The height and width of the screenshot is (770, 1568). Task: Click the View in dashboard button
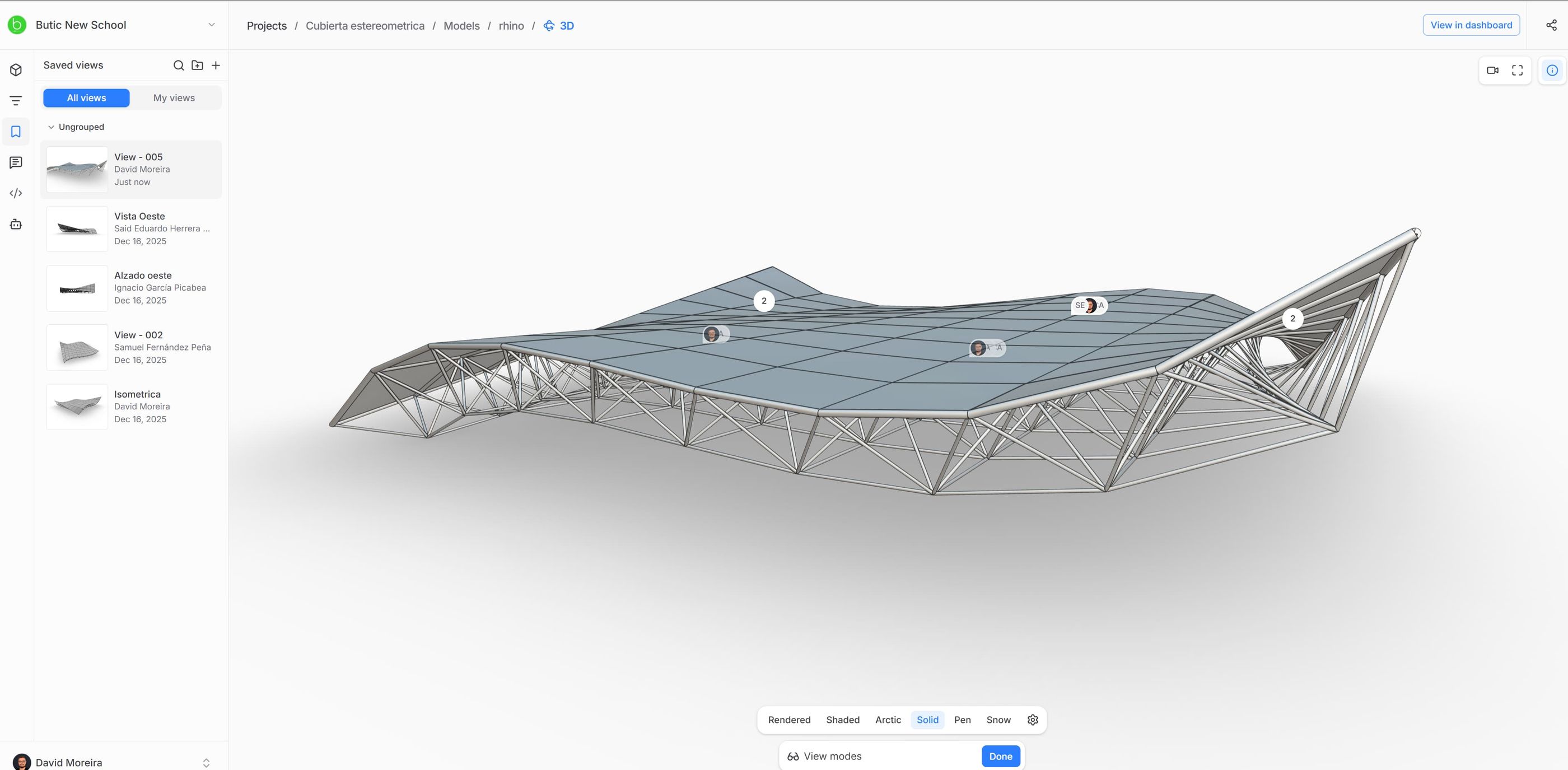pos(1471,25)
